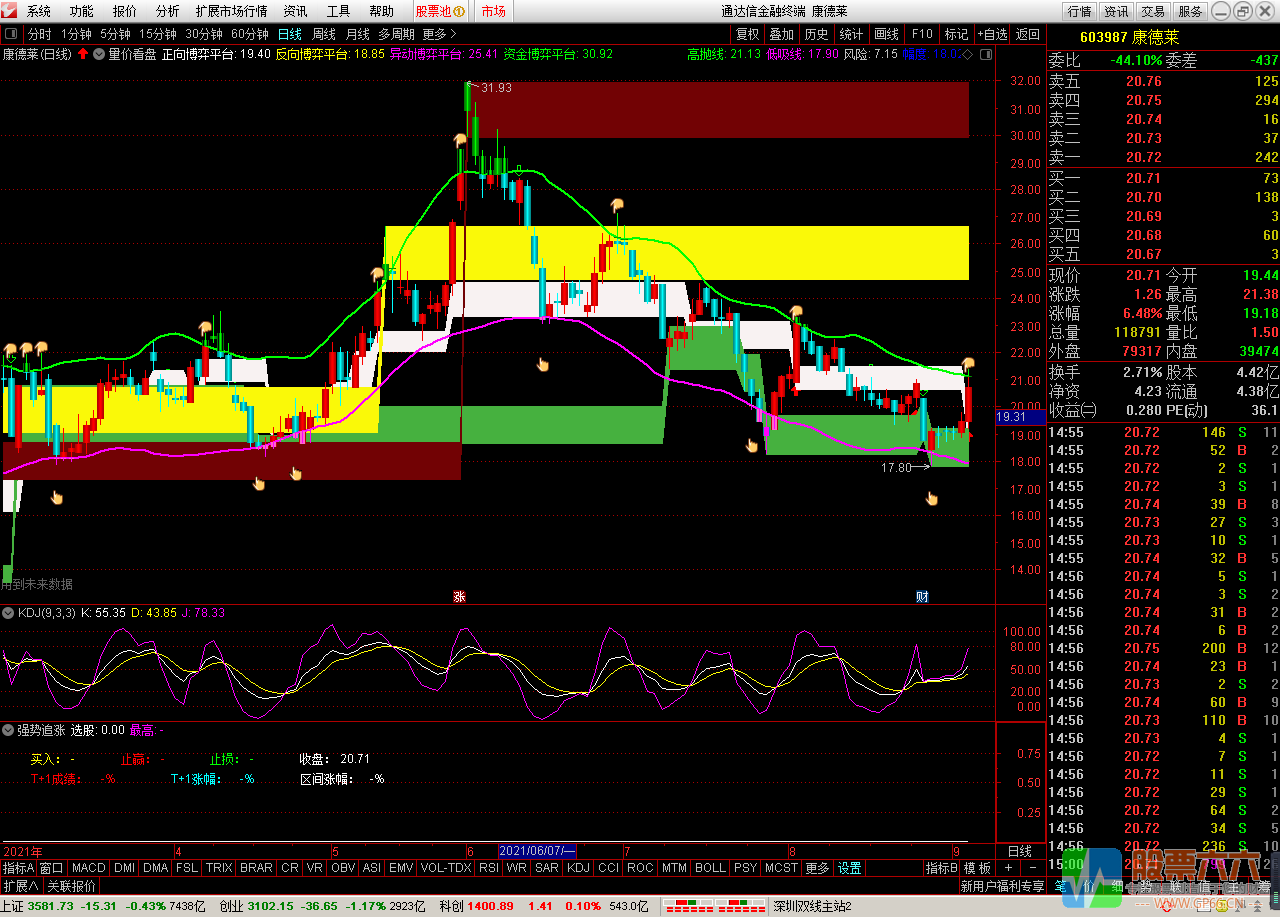The height and width of the screenshot is (918, 1280).
Task: Select the KDJ tab in the indicator bar
Action: 578,868
